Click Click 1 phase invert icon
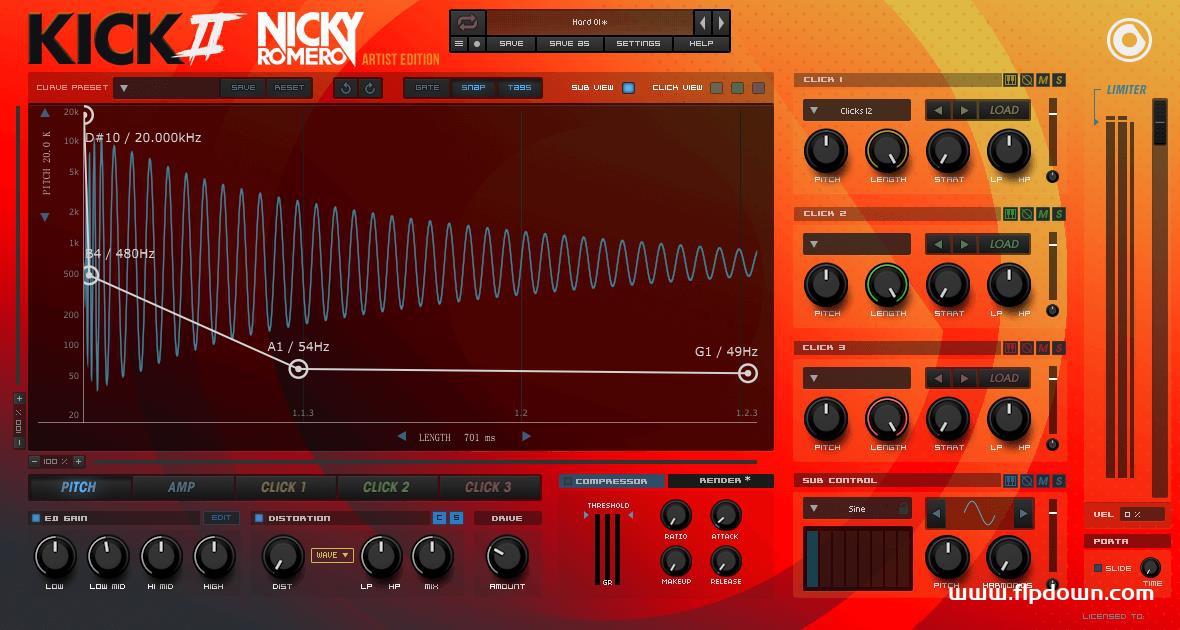Screen dimensions: 1180x630 point(1027,80)
